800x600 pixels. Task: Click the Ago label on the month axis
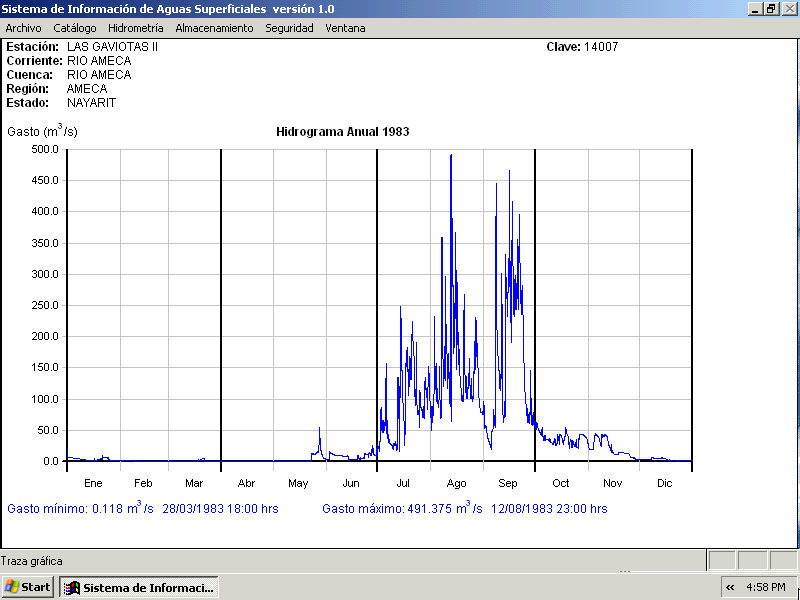point(456,483)
